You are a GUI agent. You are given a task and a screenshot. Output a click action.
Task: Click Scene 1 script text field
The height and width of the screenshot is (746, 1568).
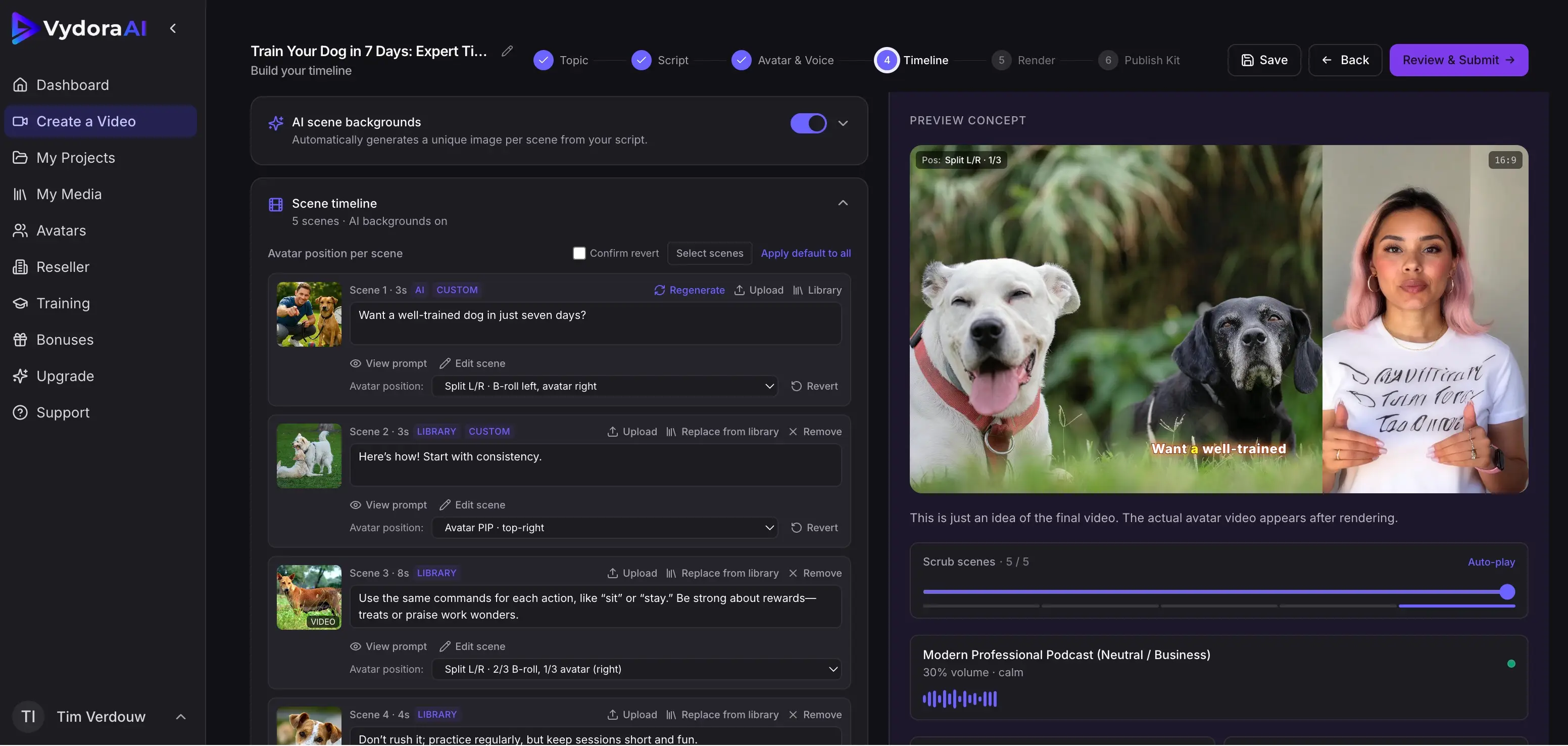[596, 324]
